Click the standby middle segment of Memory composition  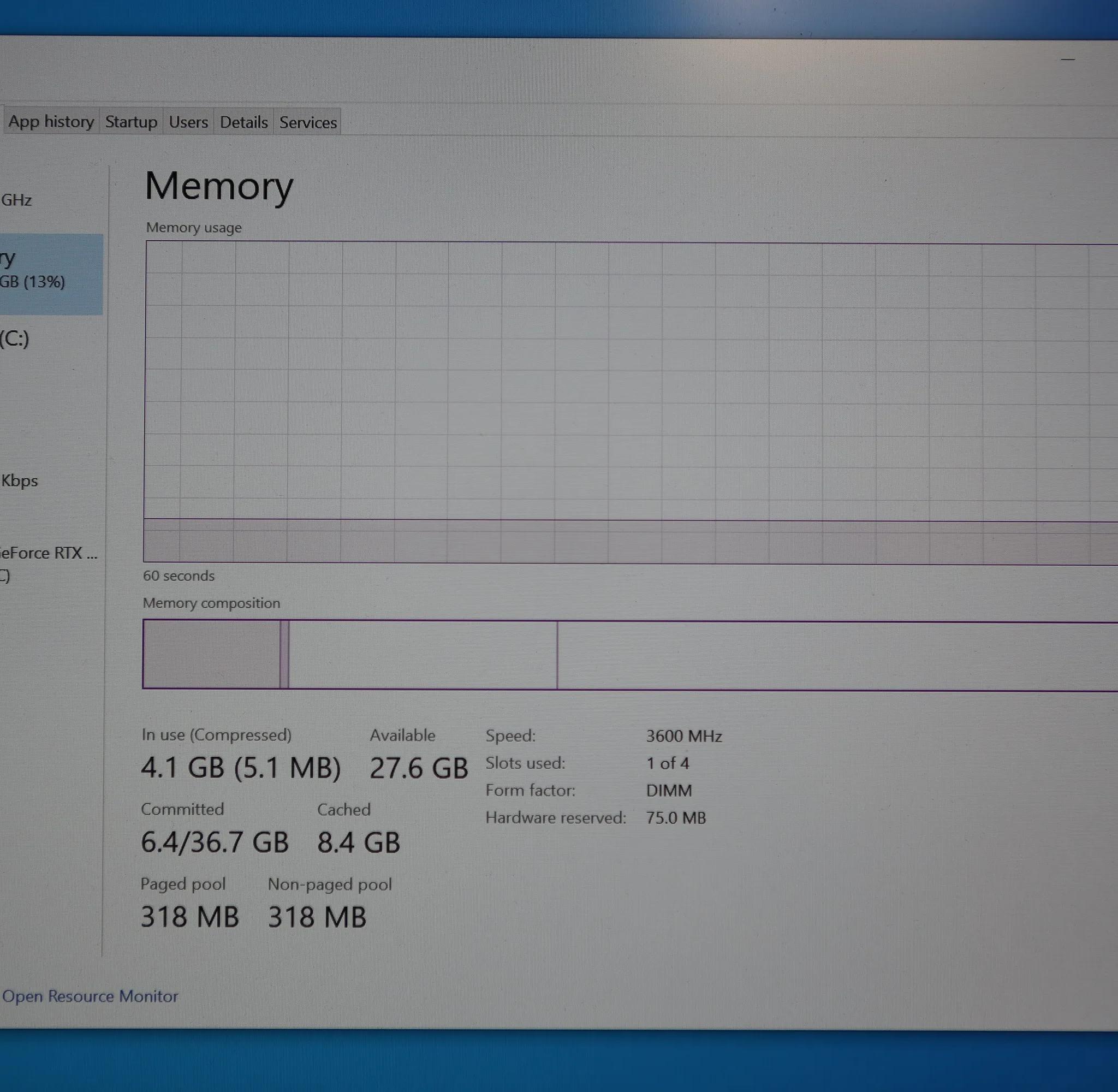coord(423,655)
